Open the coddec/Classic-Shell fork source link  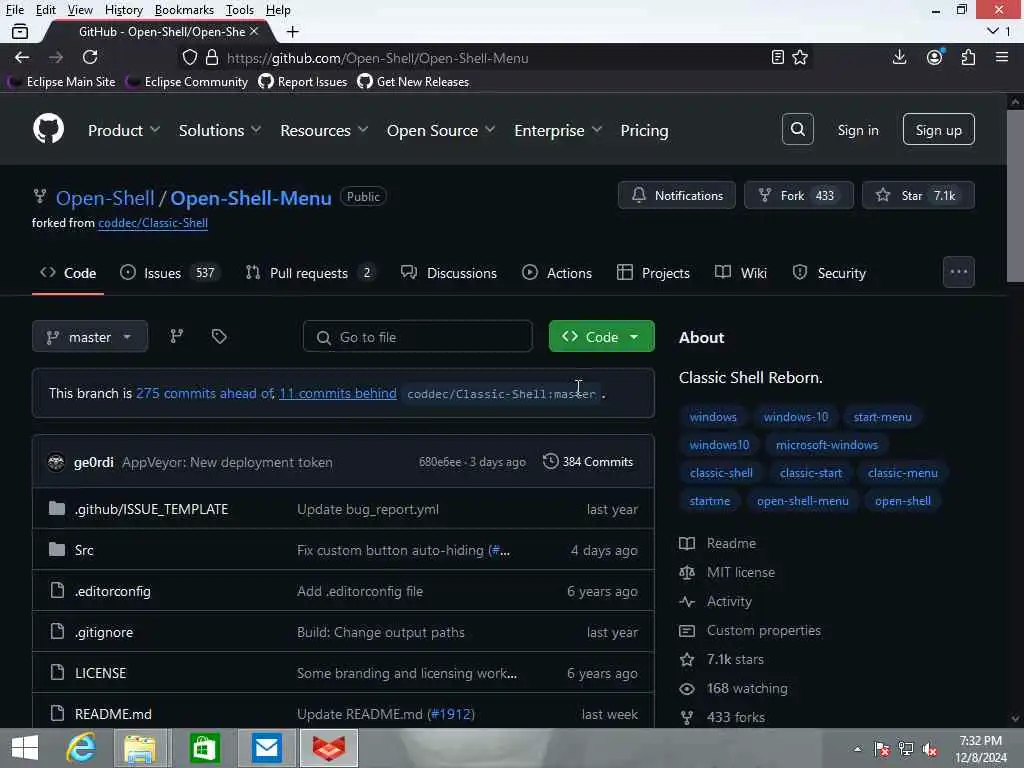point(153,223)
